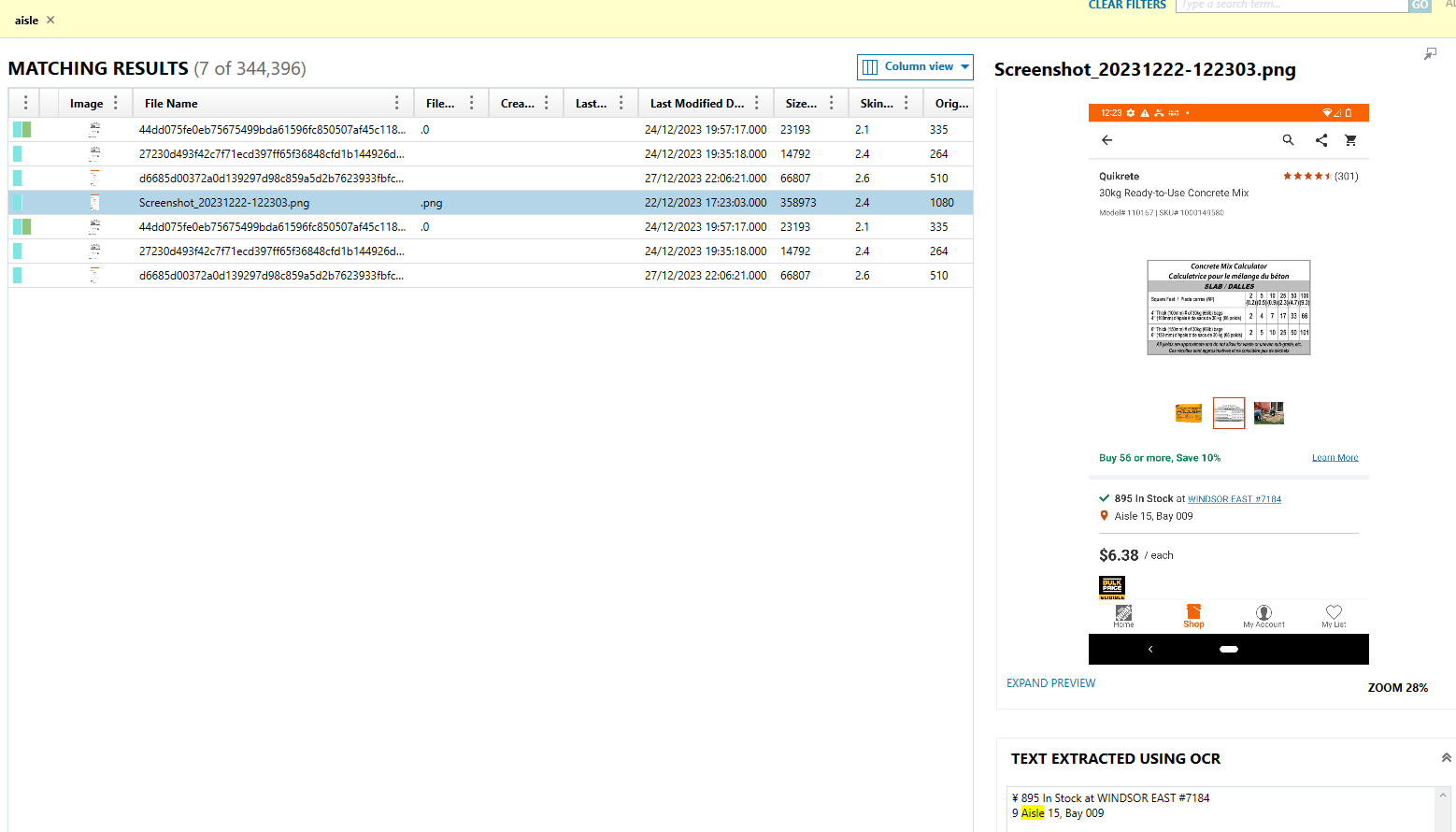Sort by the Orig... column header
The height and width of the screenshot is (832, 1456).
(x=951, y=104)
